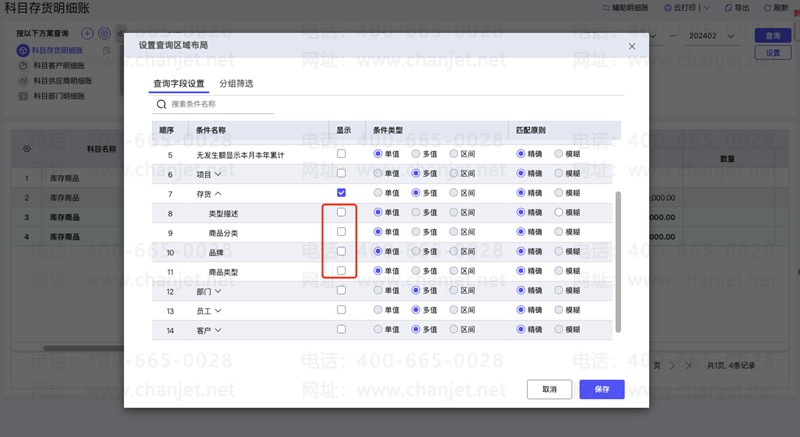Select 模糊 radio for 客户 row
The height and width of the screenshot is (437, 800).
559,329
